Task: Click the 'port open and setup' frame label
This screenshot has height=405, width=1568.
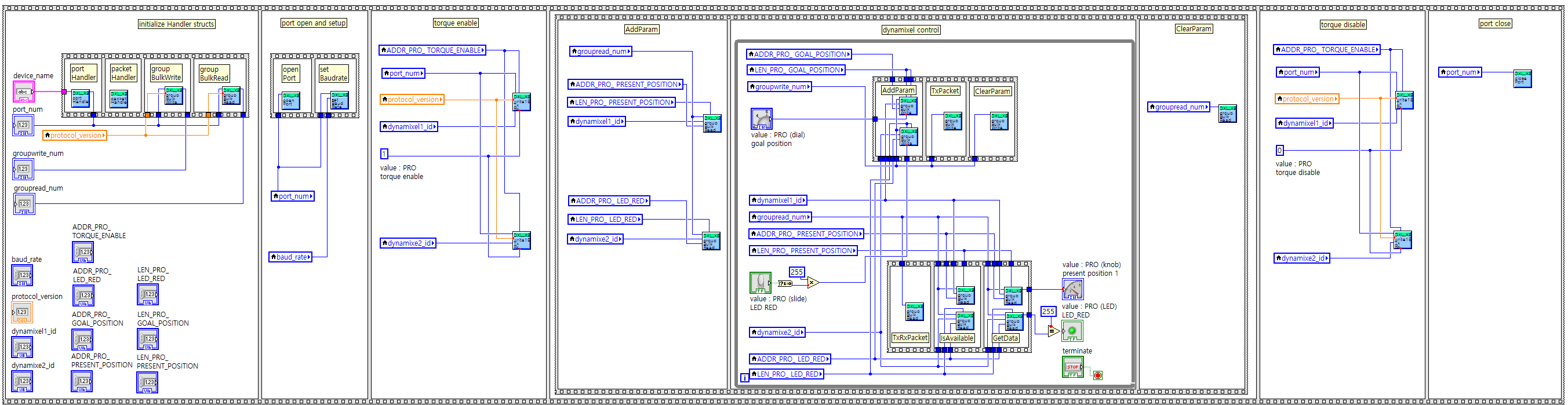Action: [x=314, y=23]
